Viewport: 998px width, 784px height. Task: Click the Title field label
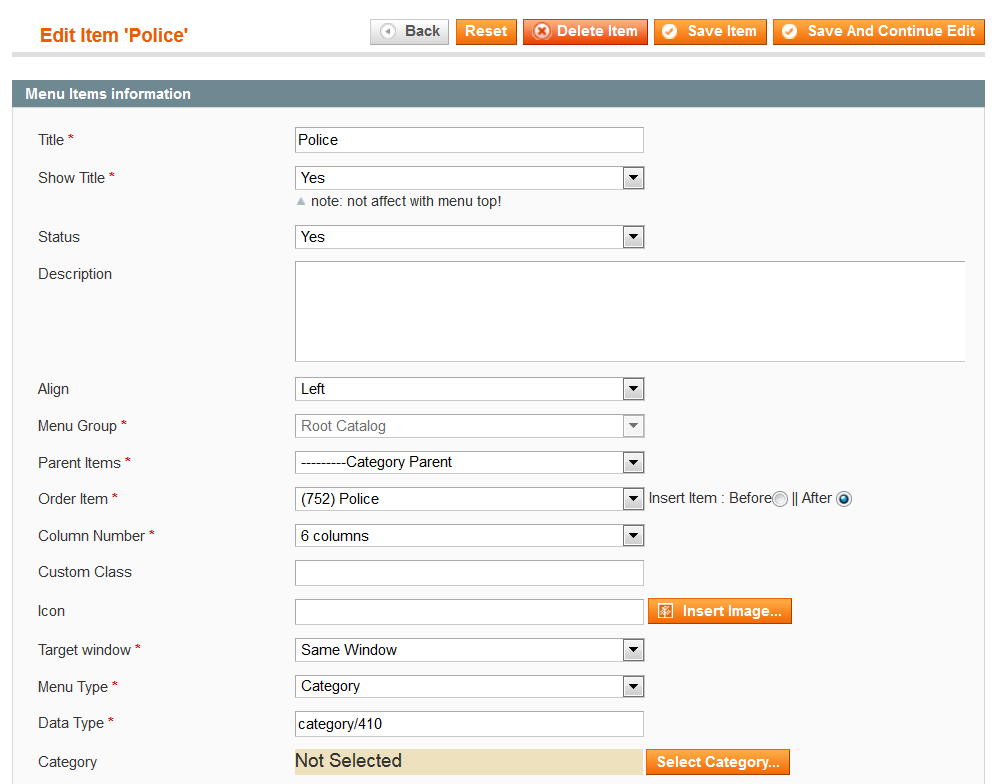click(51, 140)
